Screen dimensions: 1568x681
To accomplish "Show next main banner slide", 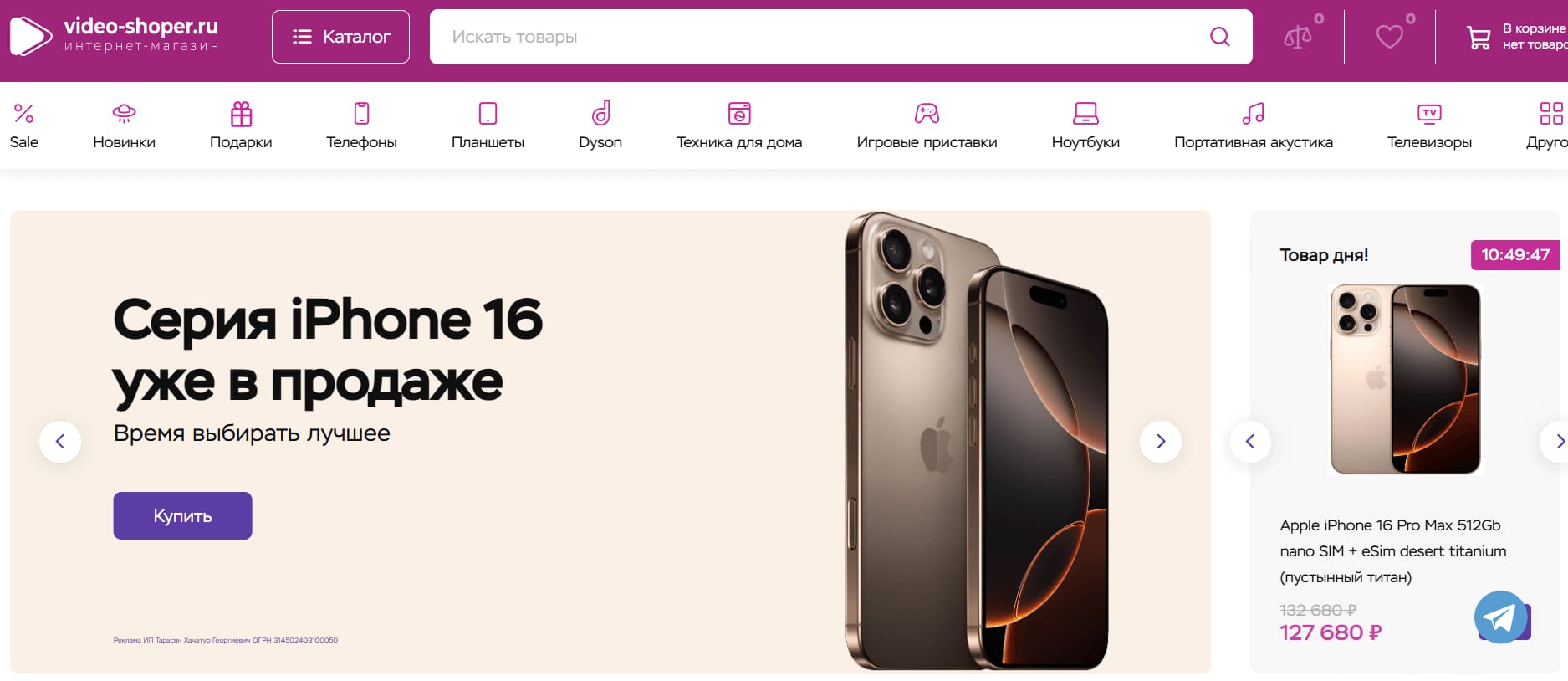I will click(1161, 442).
